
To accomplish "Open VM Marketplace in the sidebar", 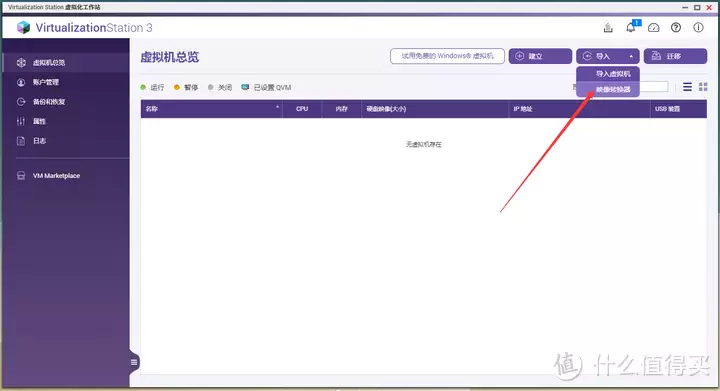I will (65, 176).
